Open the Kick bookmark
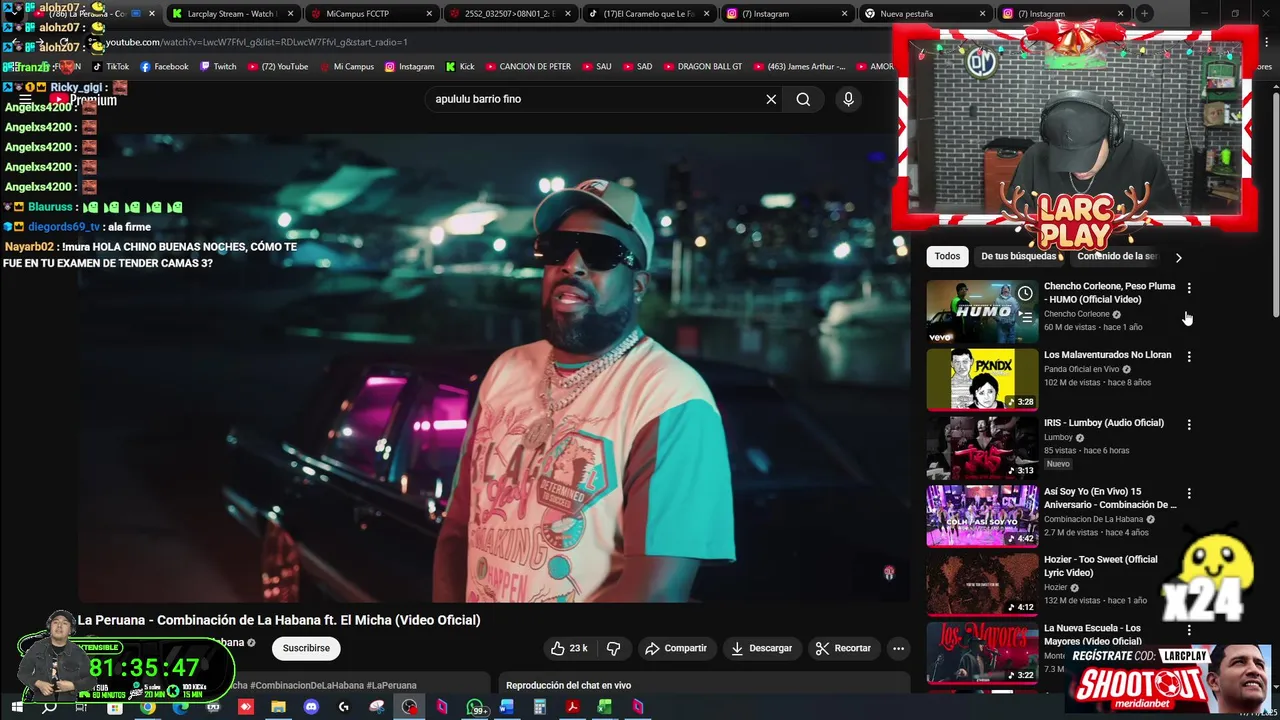 coord(460,67)
